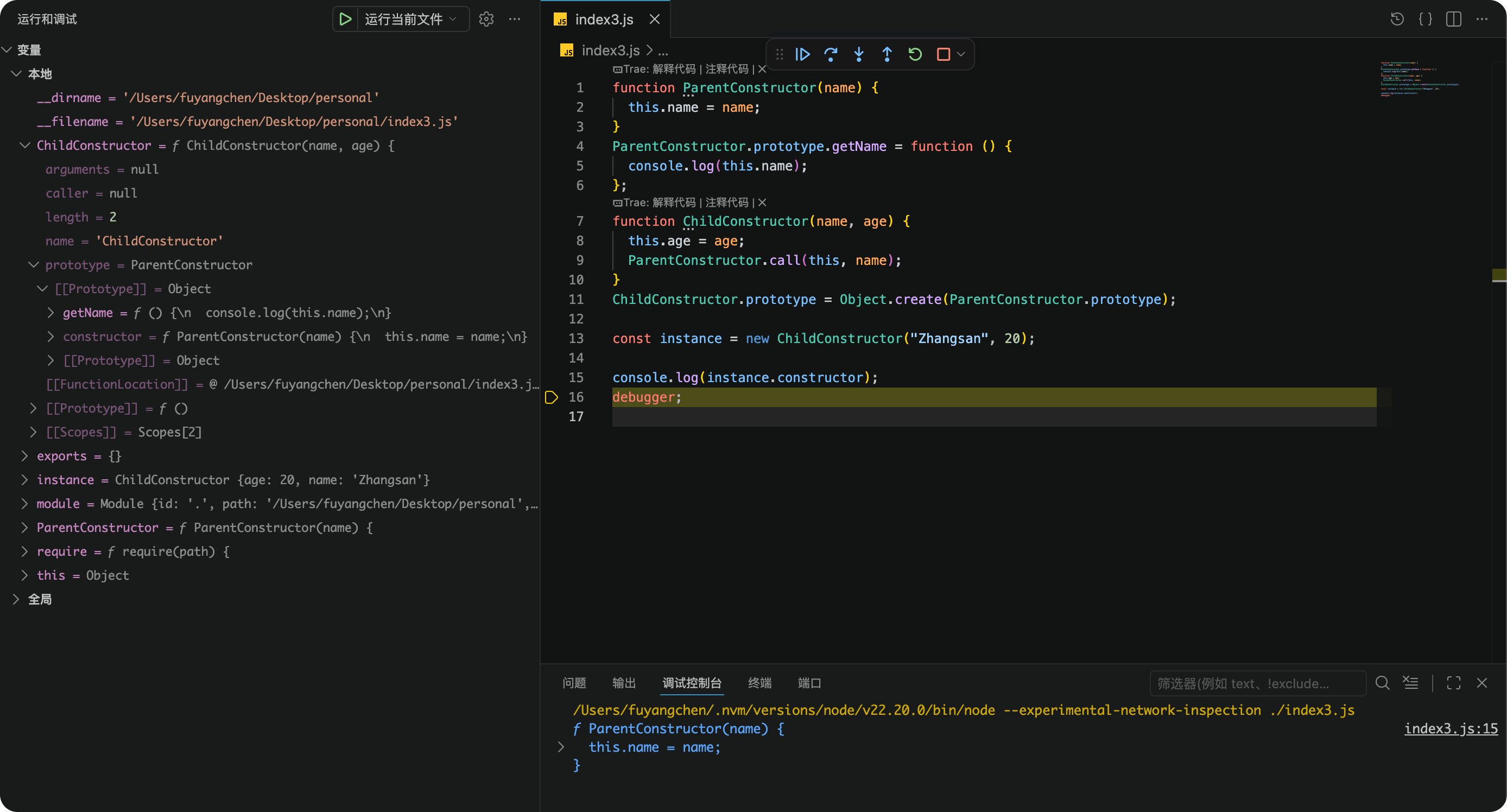Expand the 全局 scope
Screen dimensions: 1507x812
pos(16,599)
